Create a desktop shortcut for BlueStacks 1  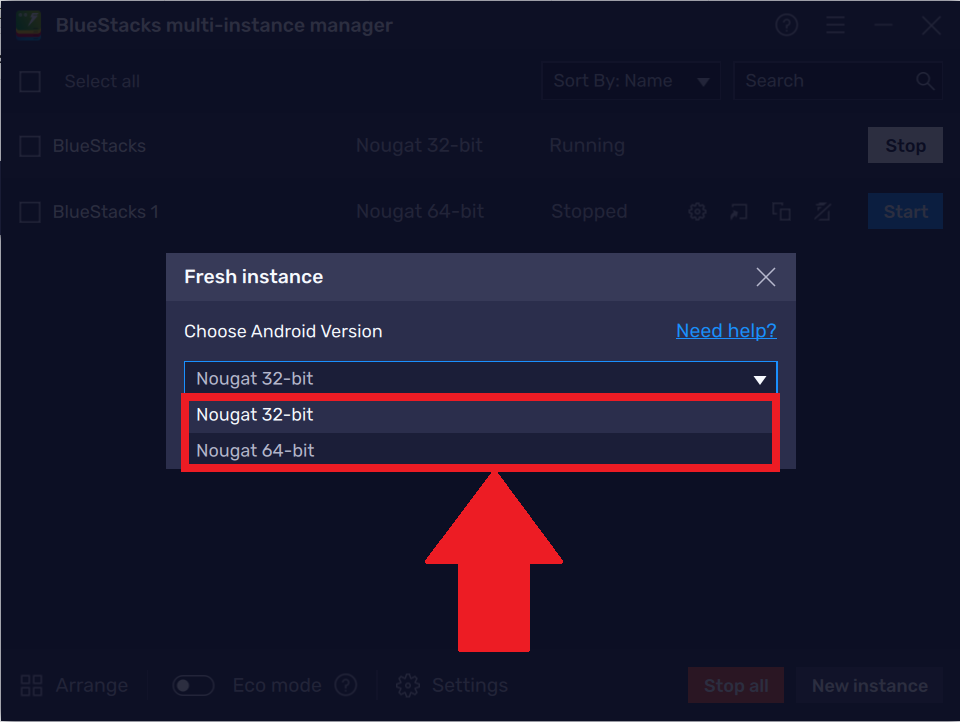739,211
